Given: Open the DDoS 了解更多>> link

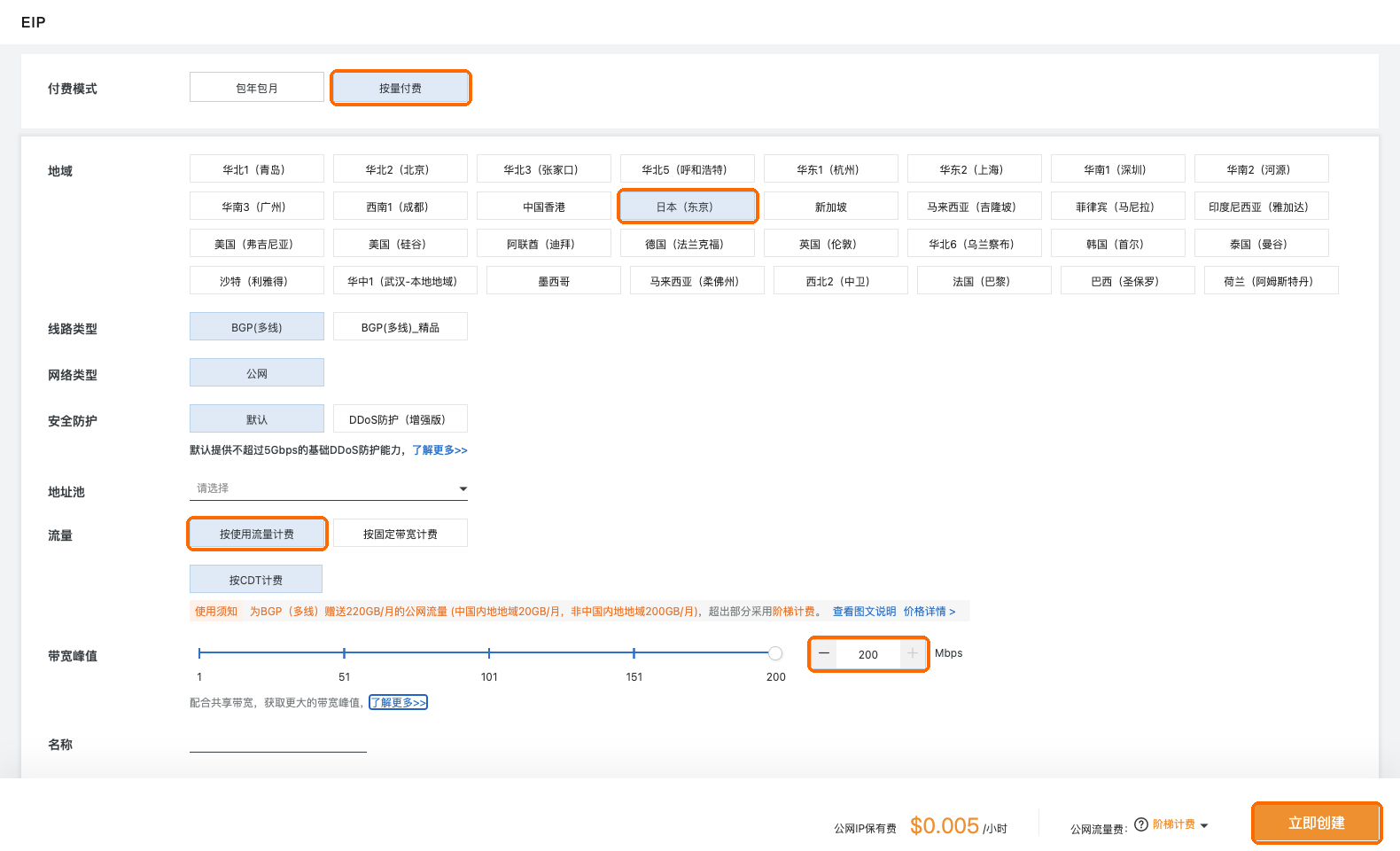Looking at the screenshot, I should (x=439, y=450).
